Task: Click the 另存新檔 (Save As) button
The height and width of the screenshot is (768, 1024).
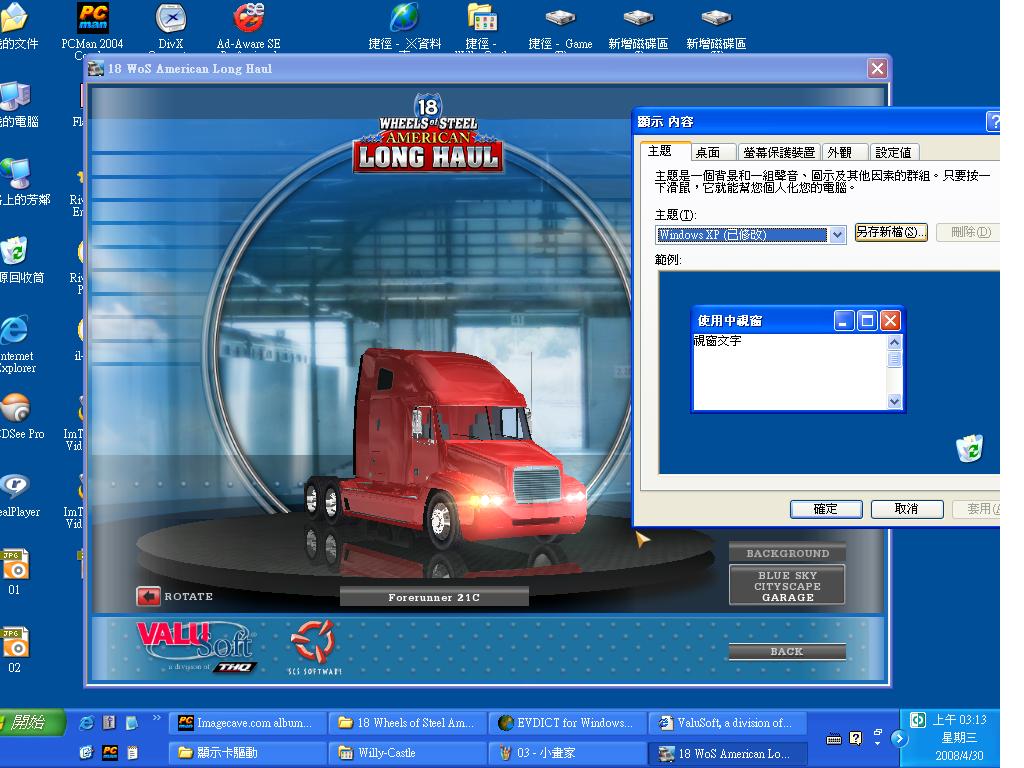Action: click(x=891, y=232)
